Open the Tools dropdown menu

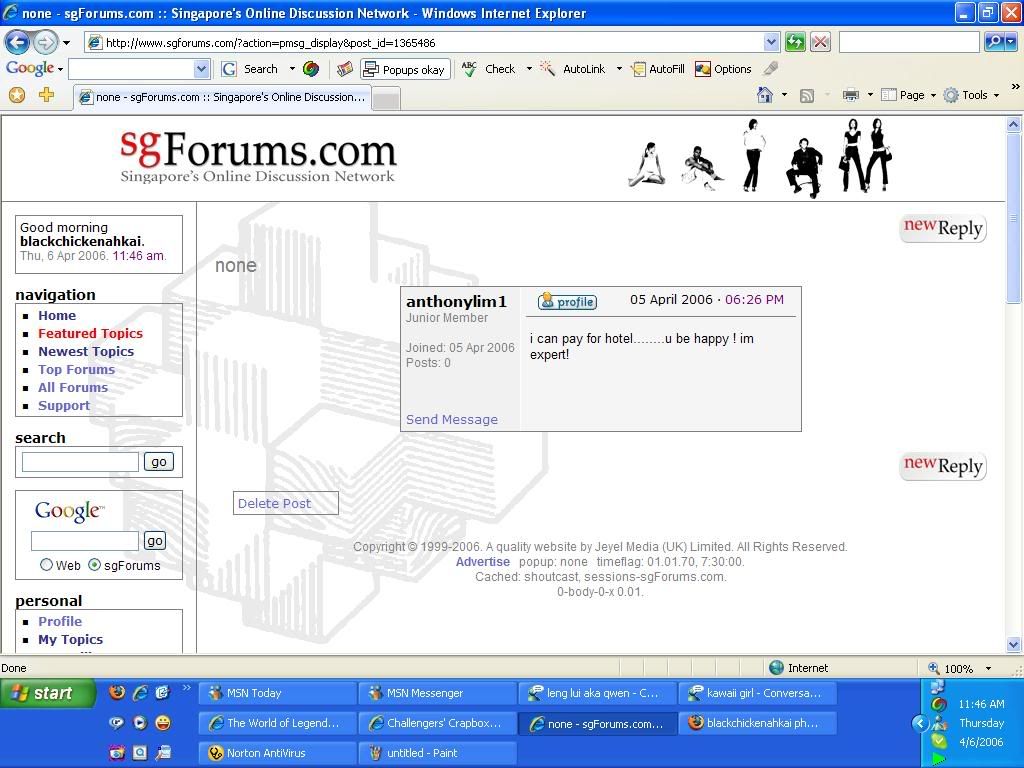click(971, 95)
